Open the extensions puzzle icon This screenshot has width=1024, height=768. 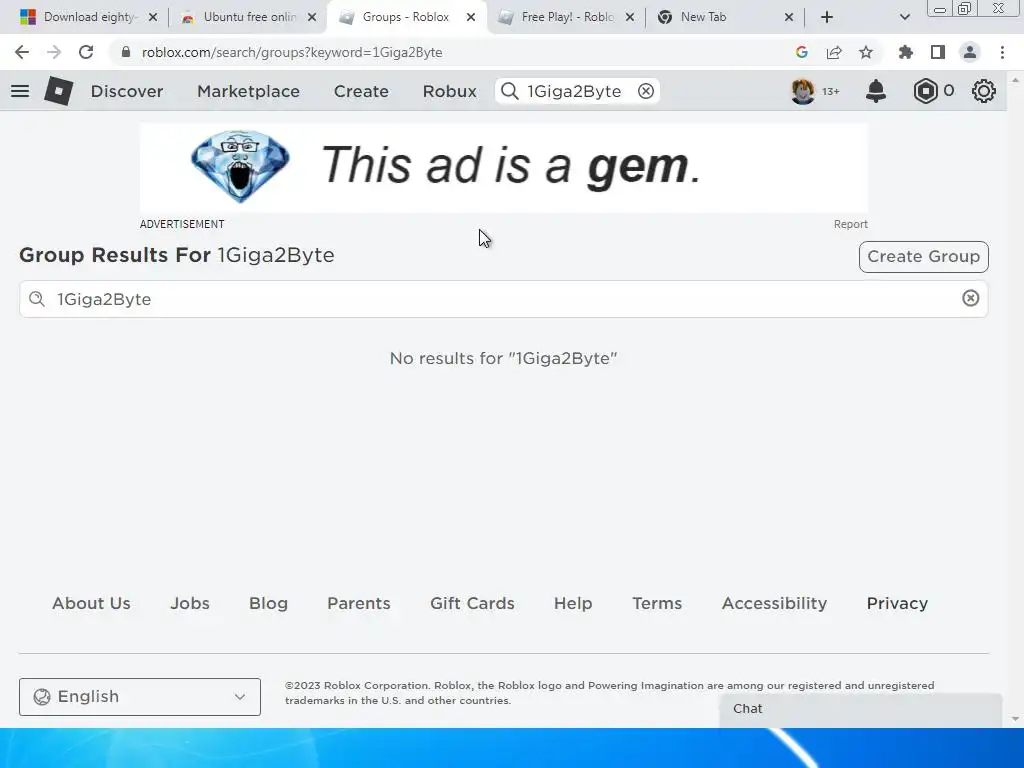(906, 52)
